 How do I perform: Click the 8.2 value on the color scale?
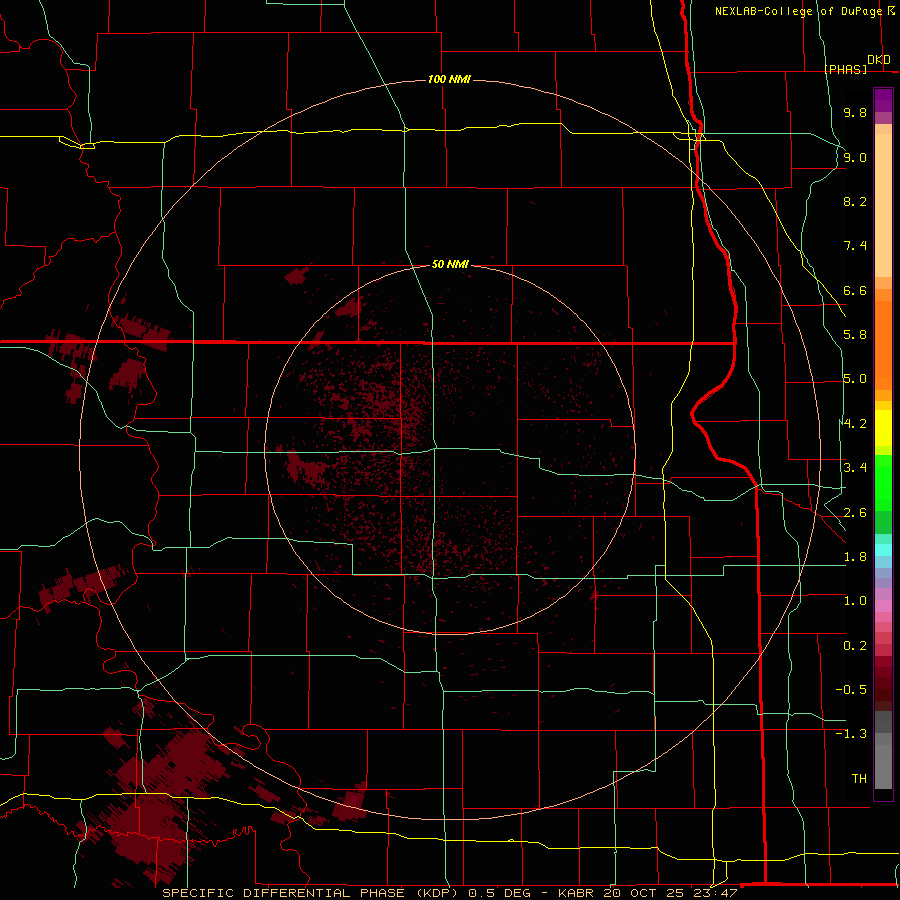tap(855, 201)
